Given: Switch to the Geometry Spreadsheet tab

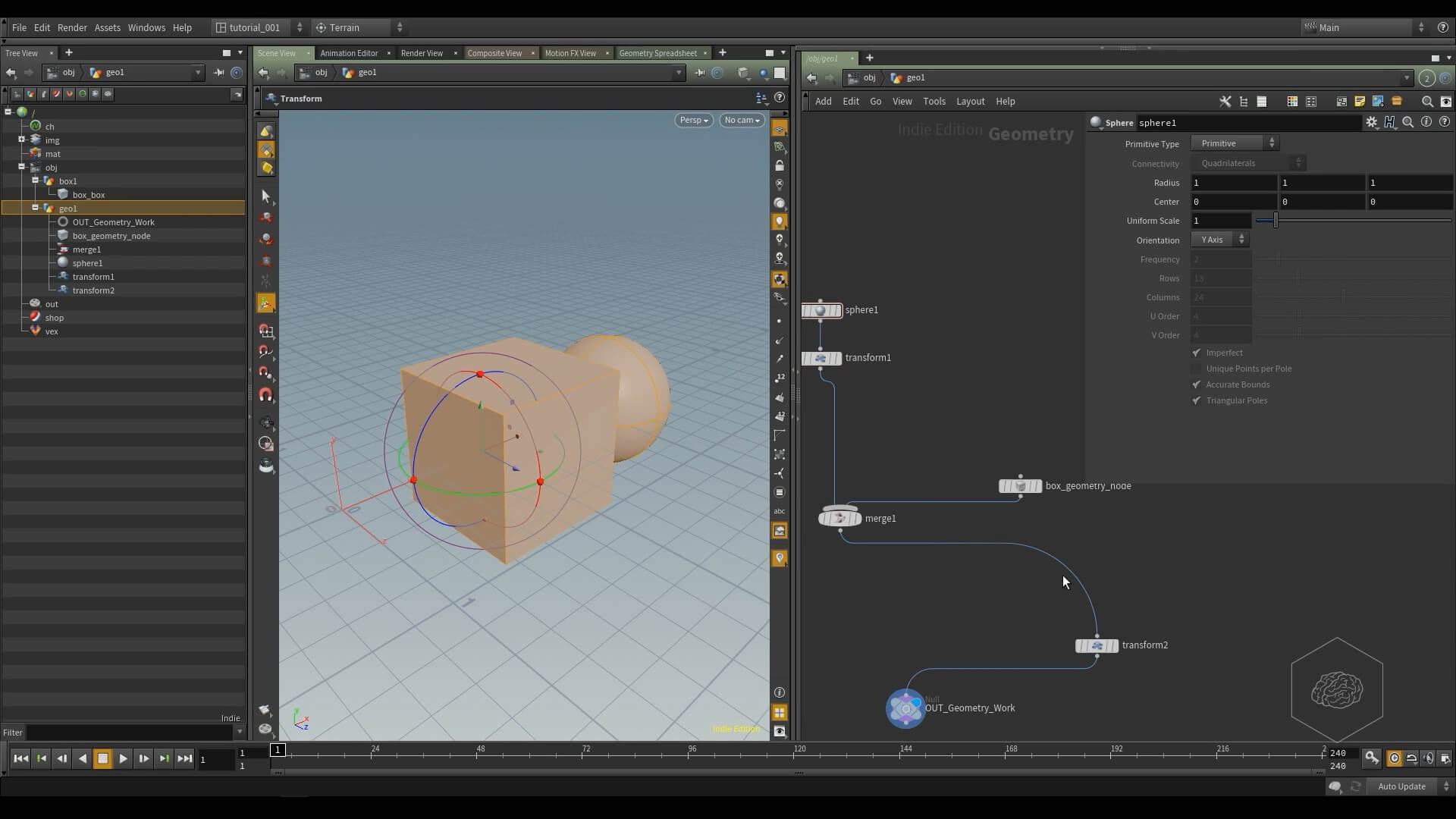Looking at the screenshot, I should pos(657,53).
